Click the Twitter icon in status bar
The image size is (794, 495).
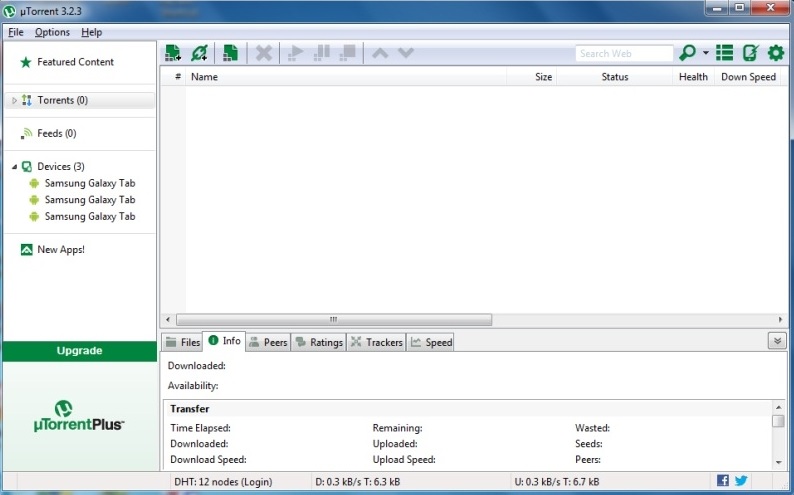(741, 480)
